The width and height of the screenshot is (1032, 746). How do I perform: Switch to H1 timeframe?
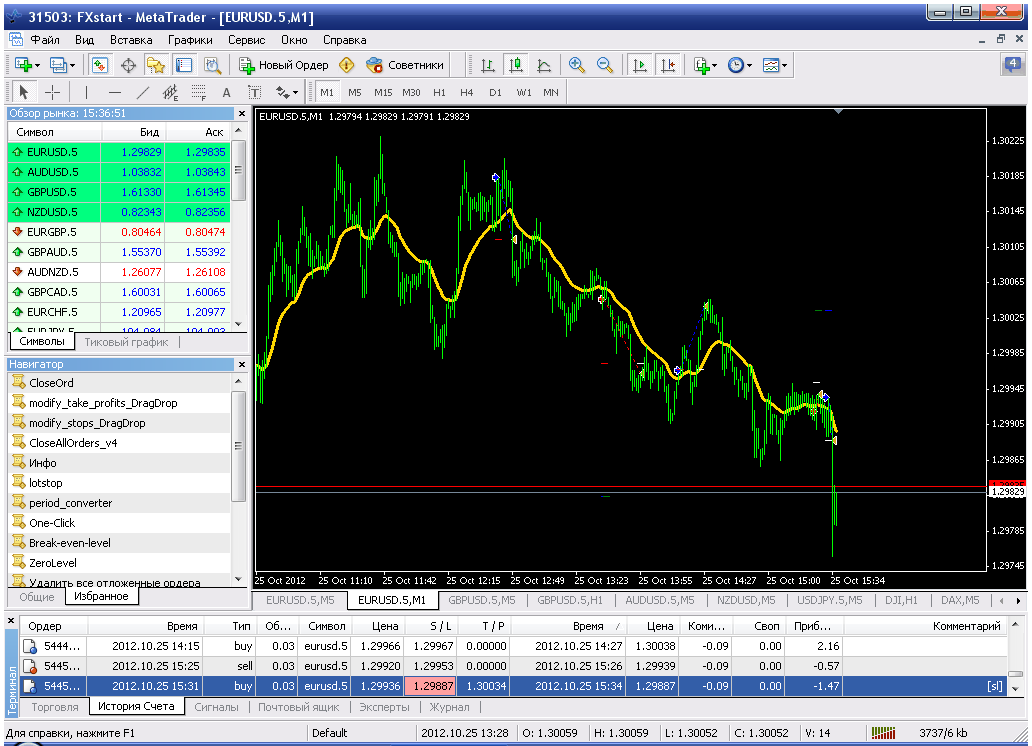tap(440, 93)
